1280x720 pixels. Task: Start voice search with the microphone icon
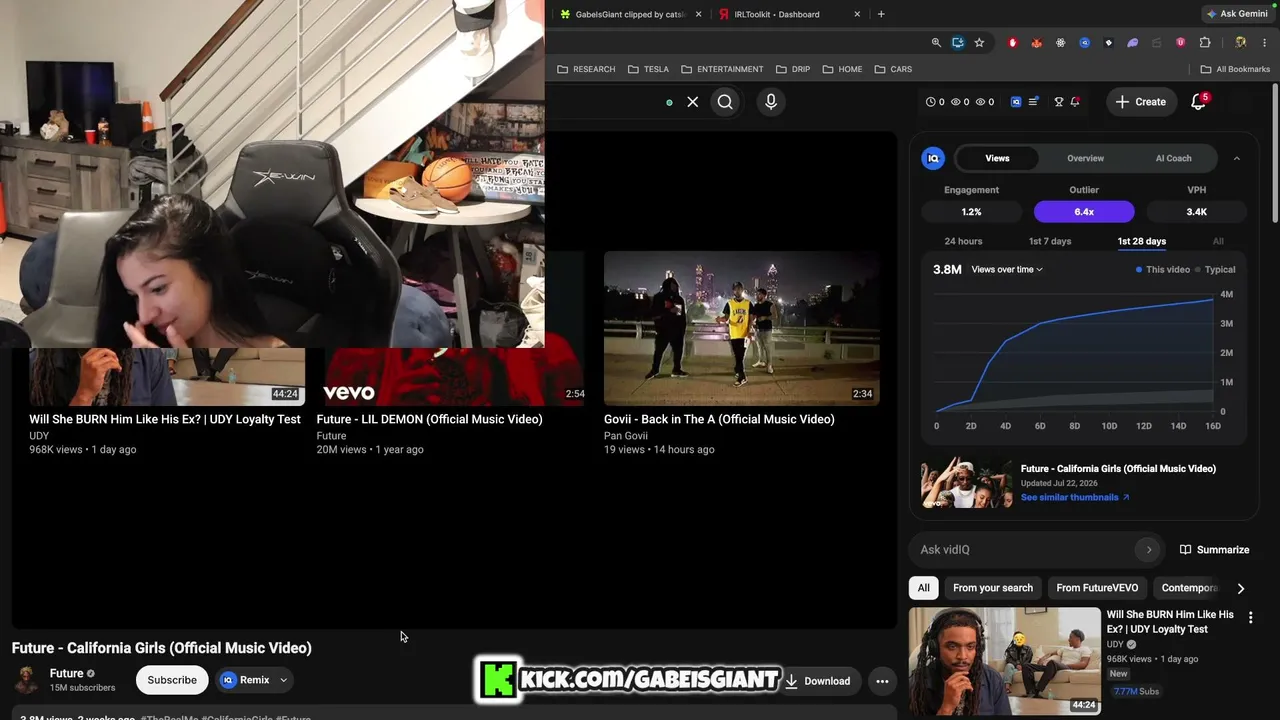pos(770,101)
